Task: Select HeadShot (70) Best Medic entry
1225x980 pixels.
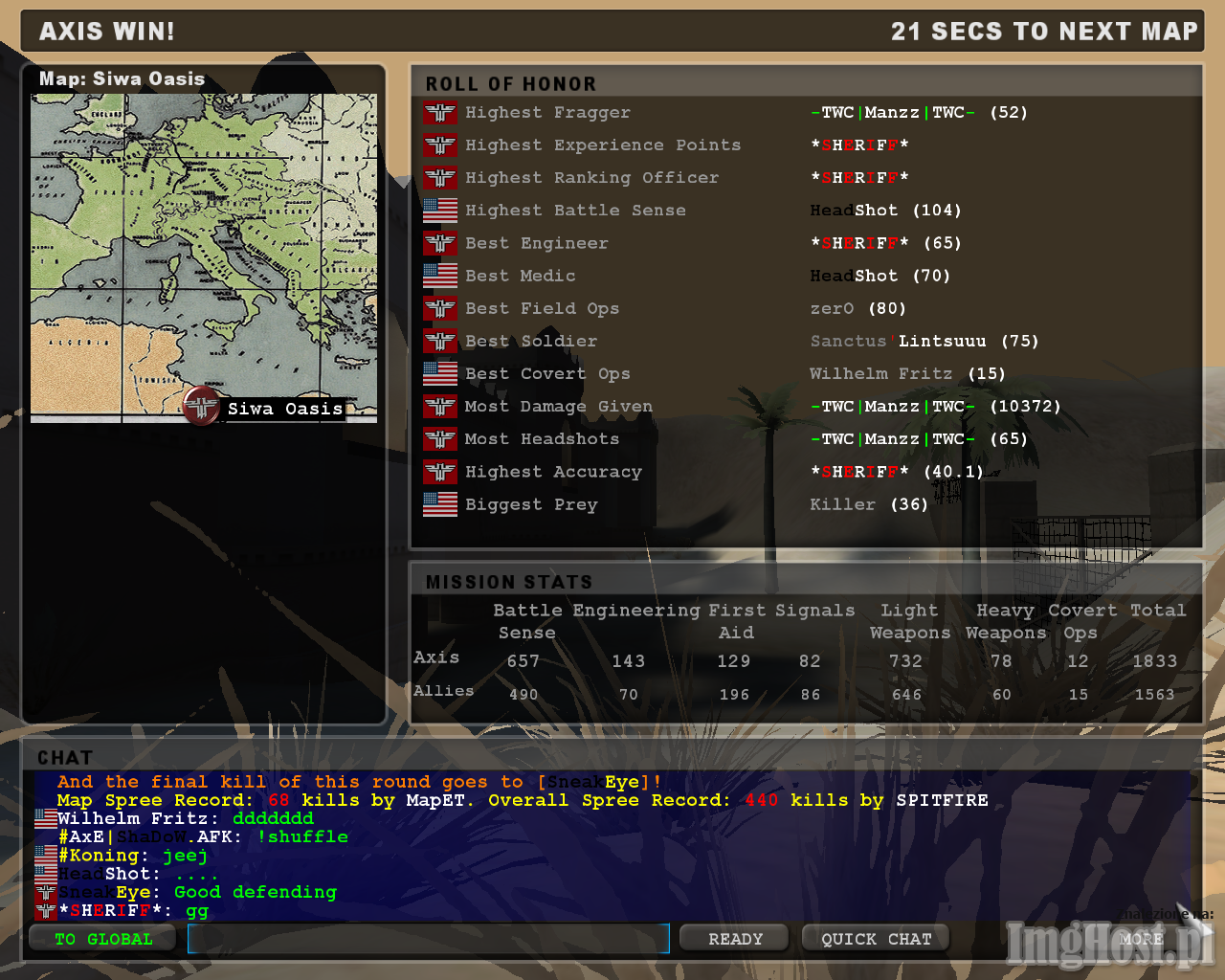Action: click(880, 276)
